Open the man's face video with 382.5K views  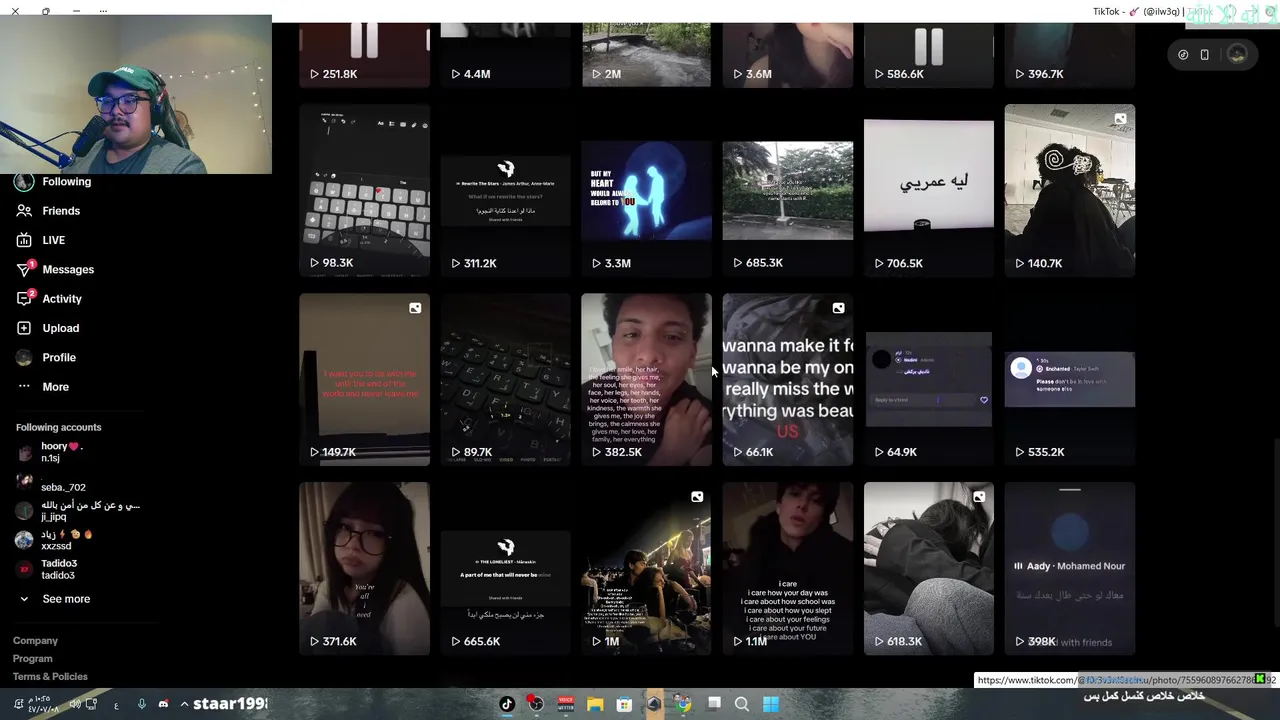(646, 379)
